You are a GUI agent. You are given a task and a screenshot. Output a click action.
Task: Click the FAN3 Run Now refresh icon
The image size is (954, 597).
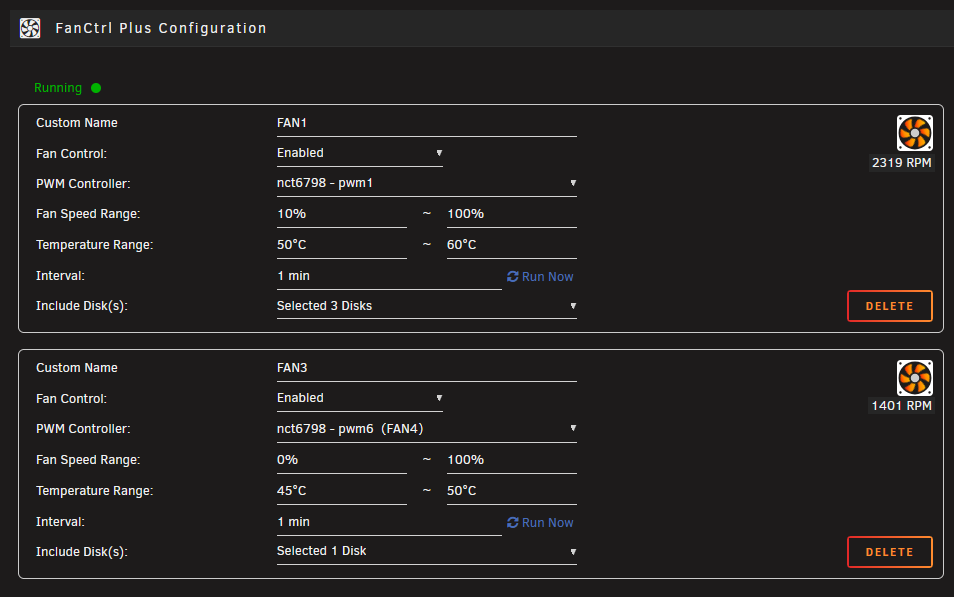513,522
